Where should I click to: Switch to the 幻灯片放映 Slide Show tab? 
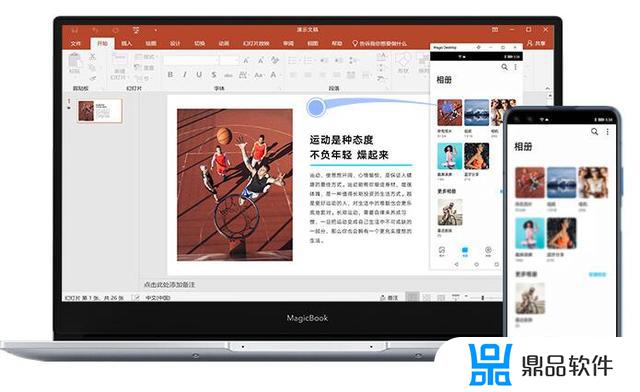coord(256,43)
